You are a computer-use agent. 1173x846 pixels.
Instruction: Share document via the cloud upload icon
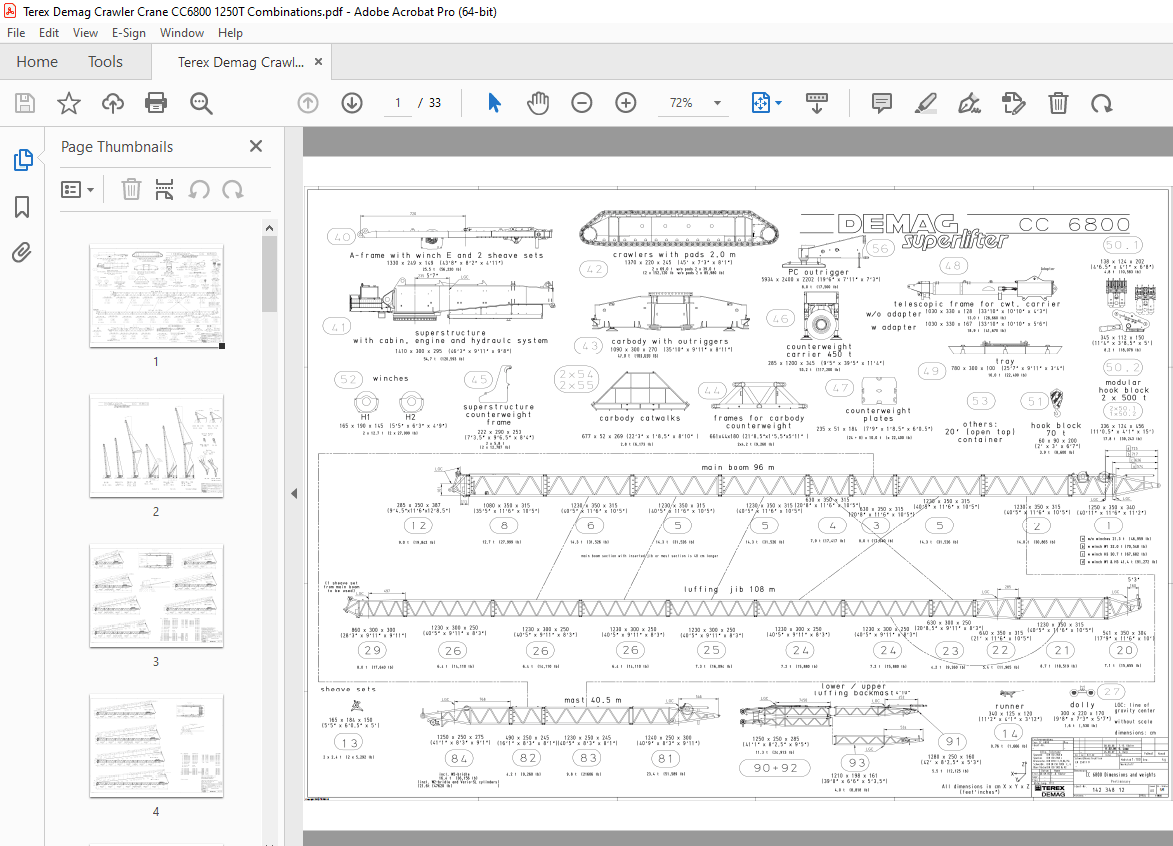coord(112,102)
